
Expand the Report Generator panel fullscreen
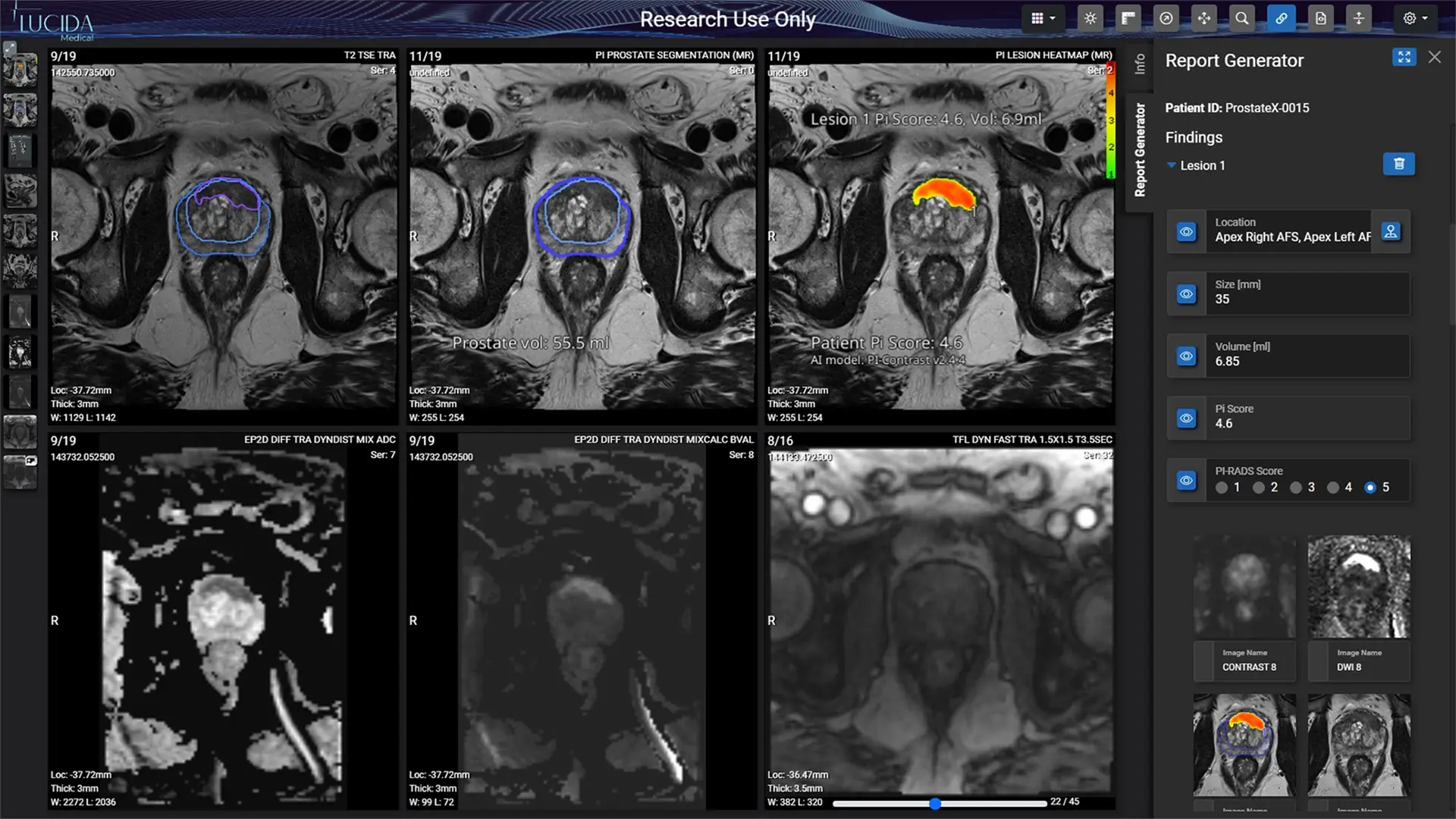pos(1404,58)
